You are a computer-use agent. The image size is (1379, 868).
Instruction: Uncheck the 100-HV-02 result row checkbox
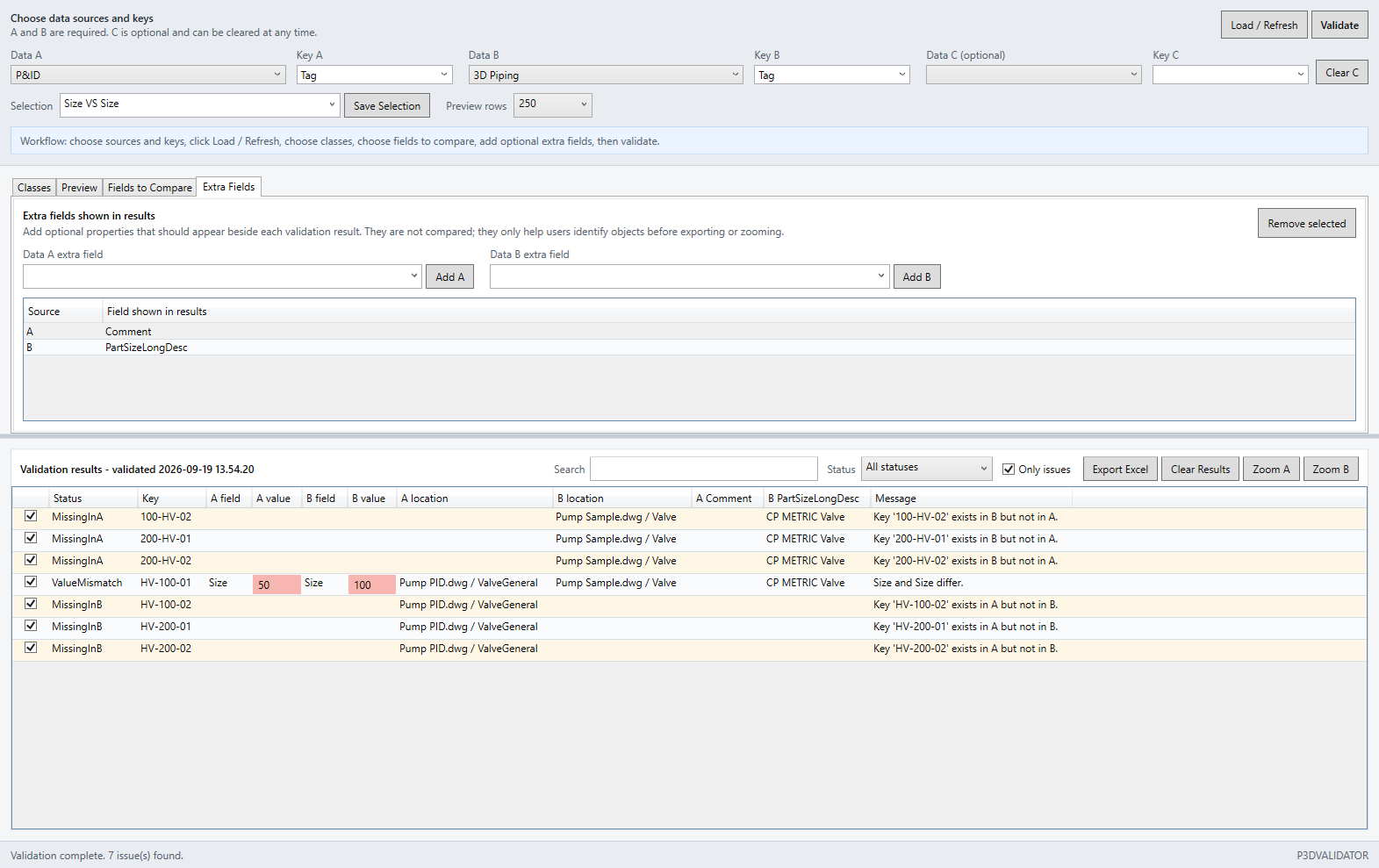point(31,516)
